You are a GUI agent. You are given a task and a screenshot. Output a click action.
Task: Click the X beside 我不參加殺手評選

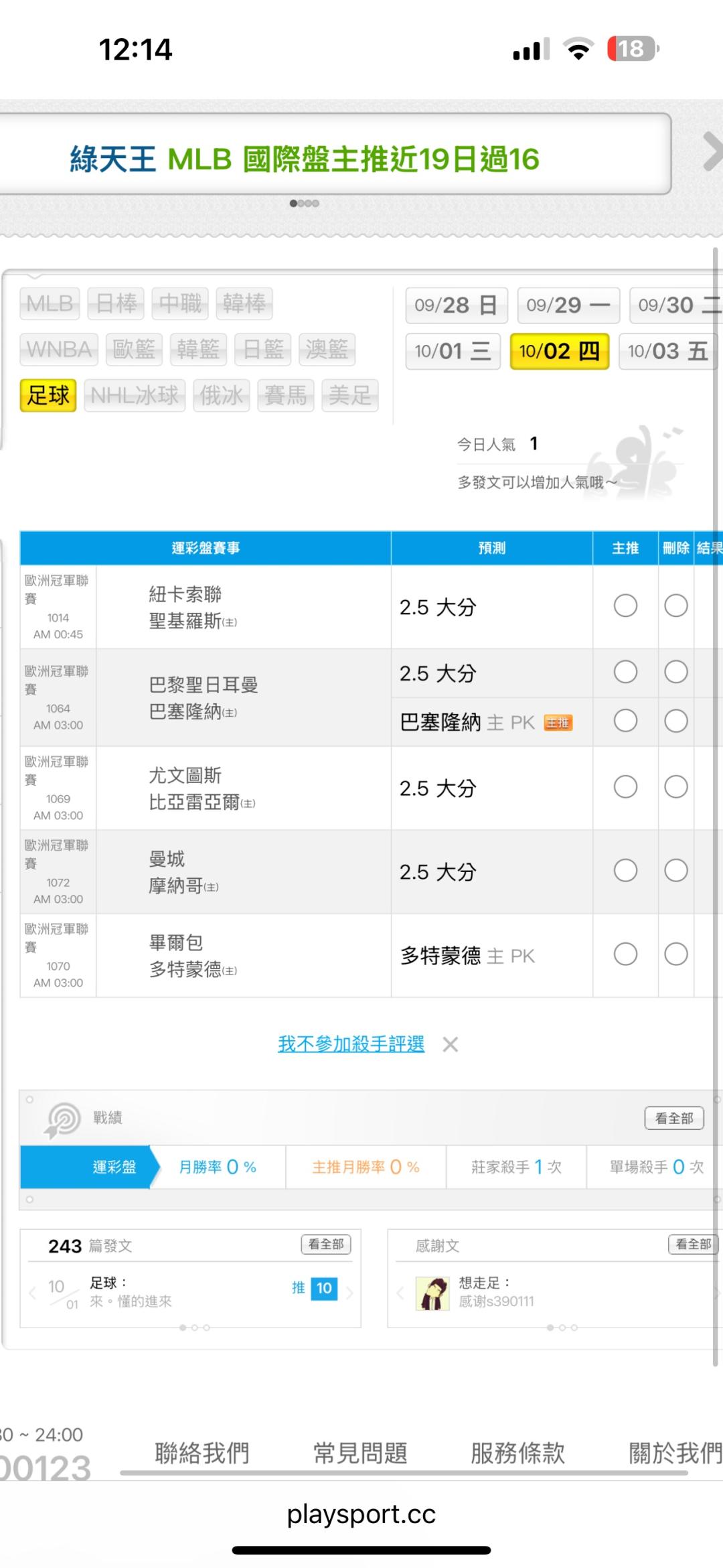pos(451,1044)
